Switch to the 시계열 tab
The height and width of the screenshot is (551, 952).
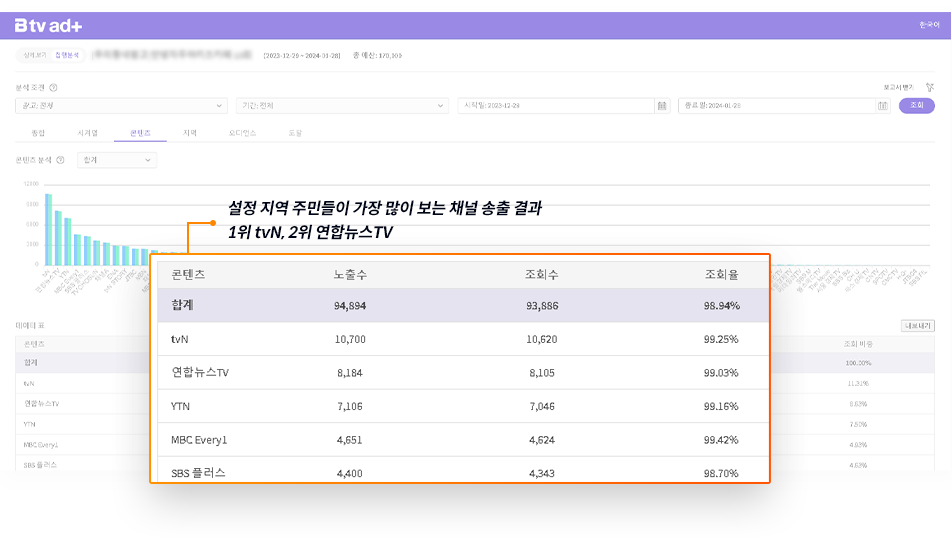coord(87,133)
